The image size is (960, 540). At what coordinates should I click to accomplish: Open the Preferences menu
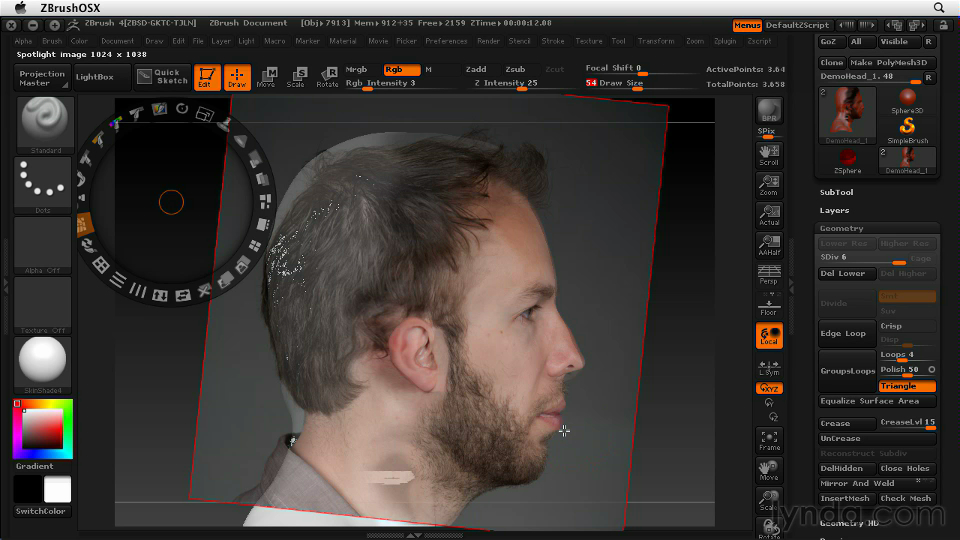(446, 41)
